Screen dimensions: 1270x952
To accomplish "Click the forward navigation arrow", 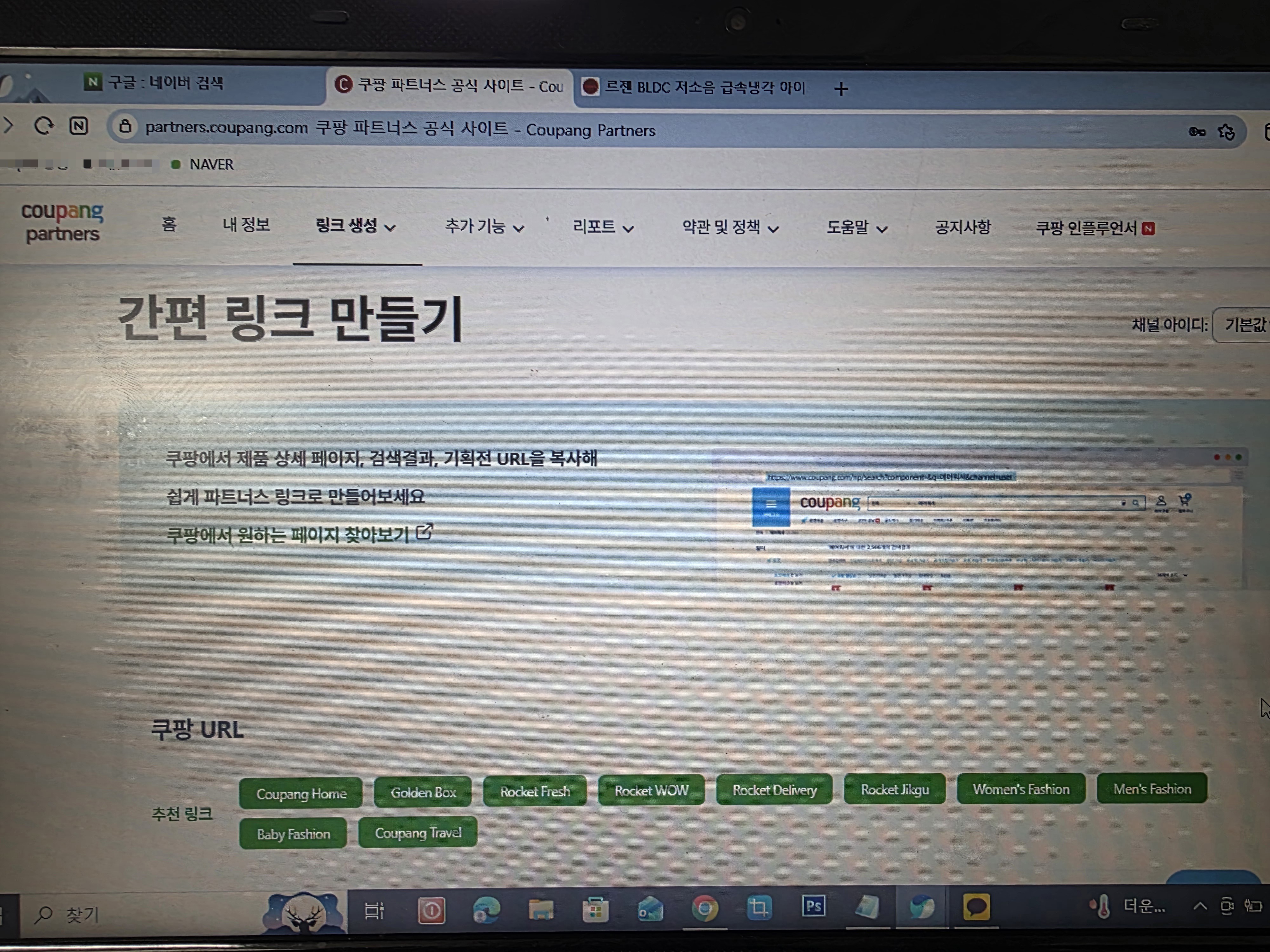I will [8, 124].
